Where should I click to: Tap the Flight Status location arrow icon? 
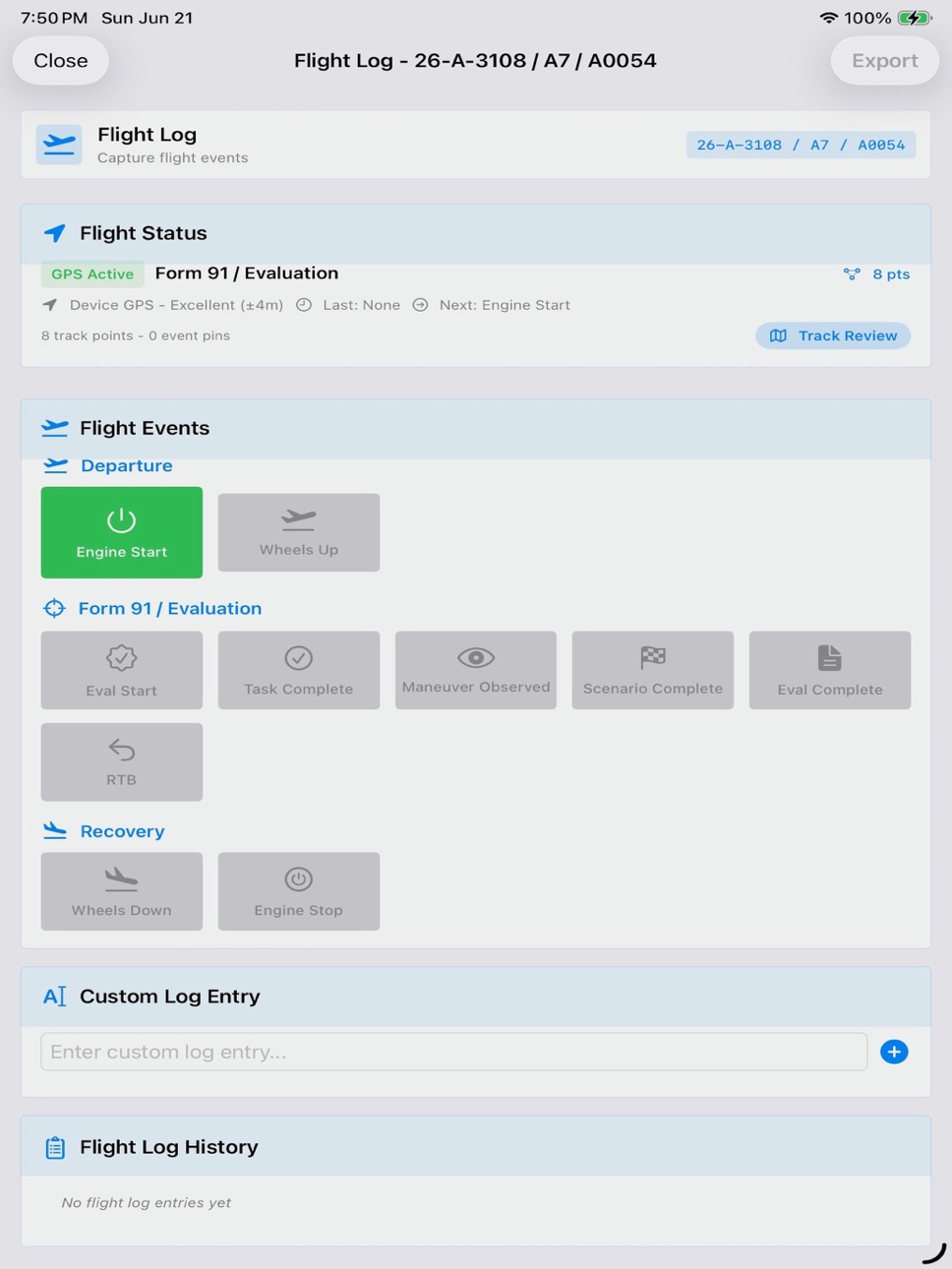(x=55, y=233)
